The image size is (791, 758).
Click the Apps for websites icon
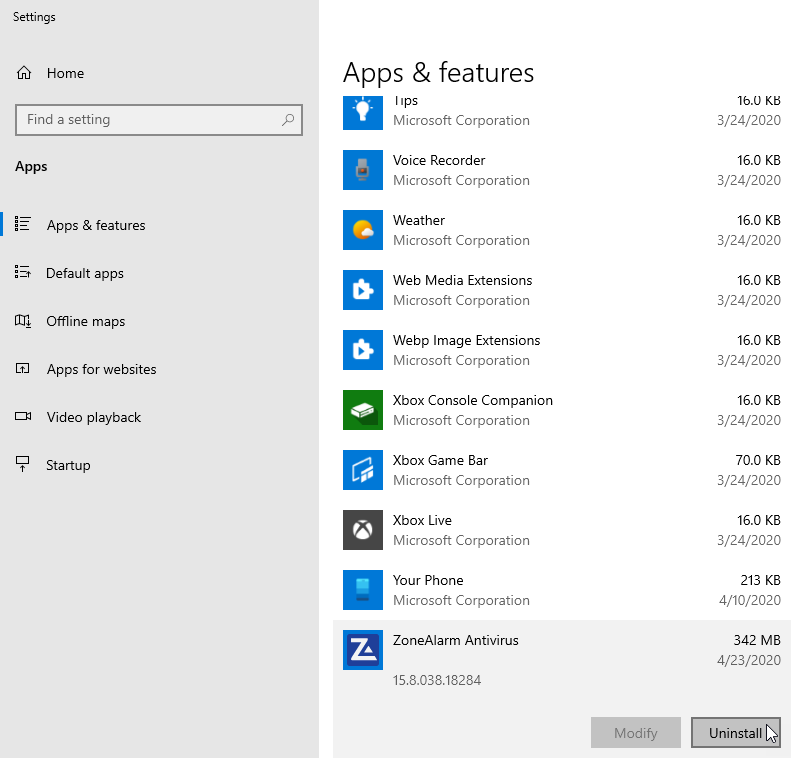pyautogui.click(x=23, y=369)
